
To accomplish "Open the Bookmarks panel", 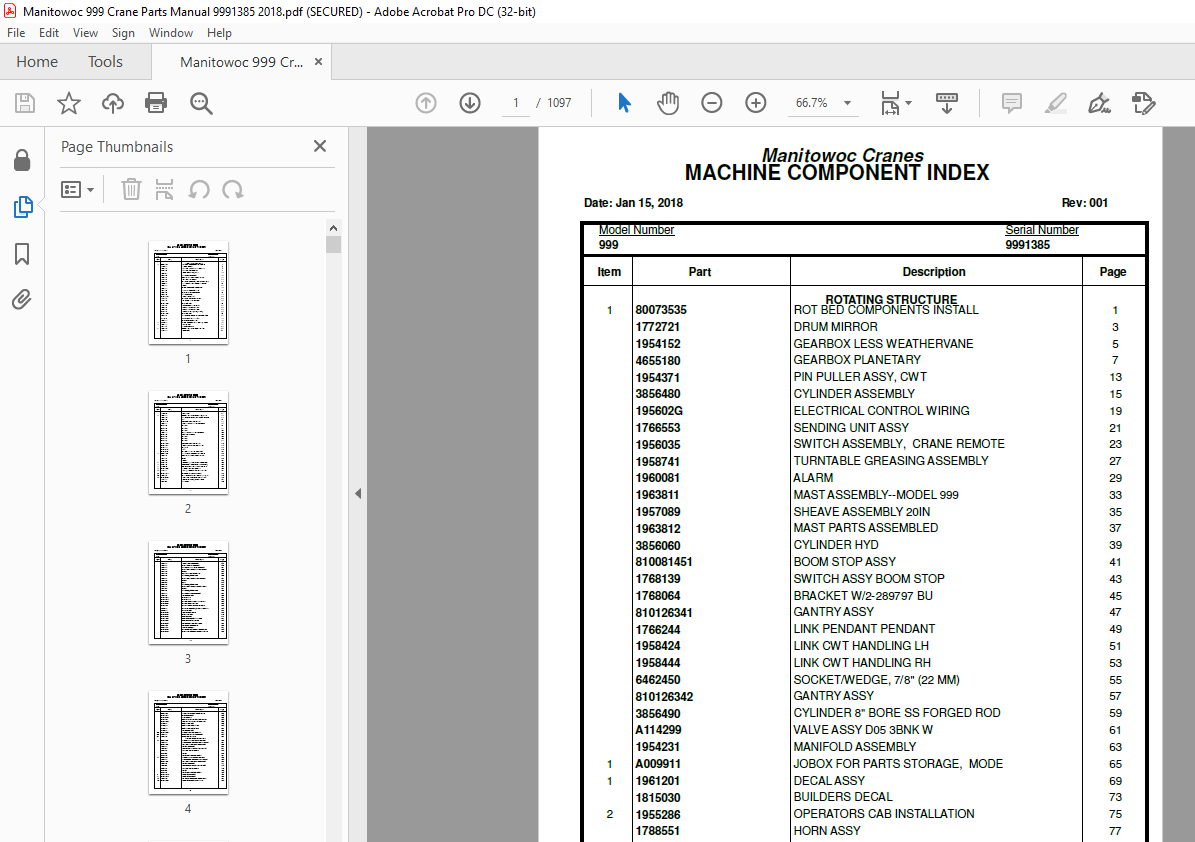I will (22, 254).
